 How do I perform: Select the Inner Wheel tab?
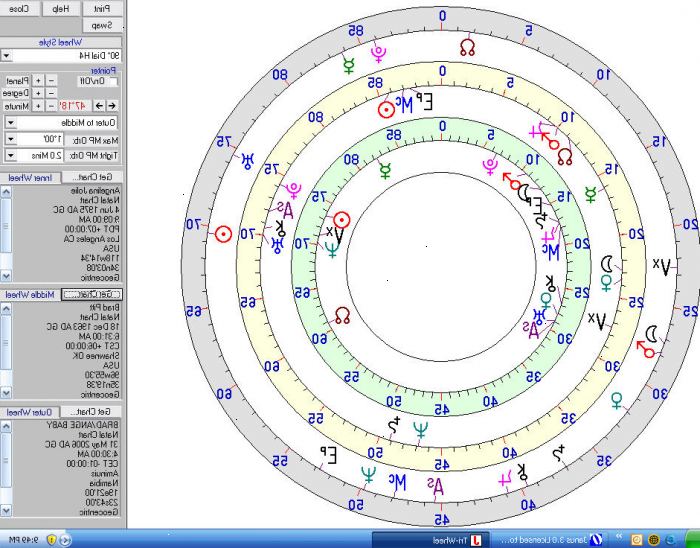click(30, 178)
